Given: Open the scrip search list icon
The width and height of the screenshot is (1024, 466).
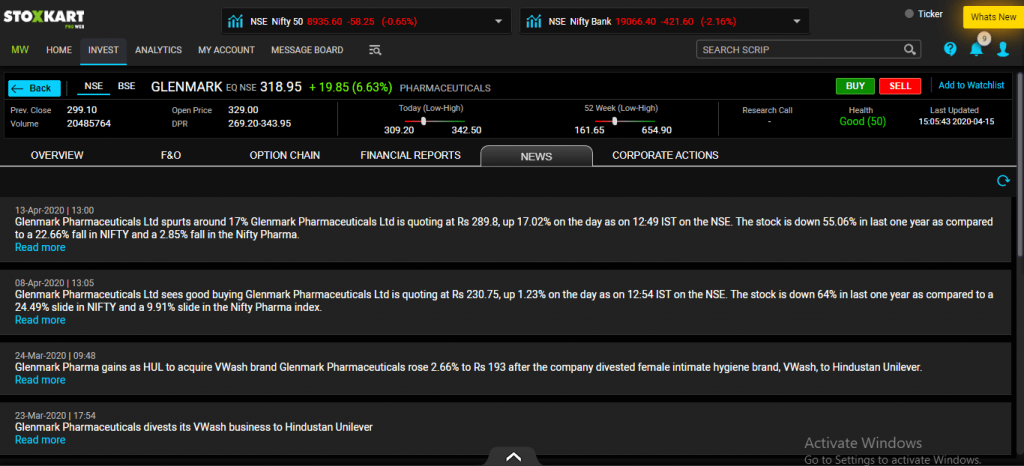Looking at the screenshot, I should [375, 50].
